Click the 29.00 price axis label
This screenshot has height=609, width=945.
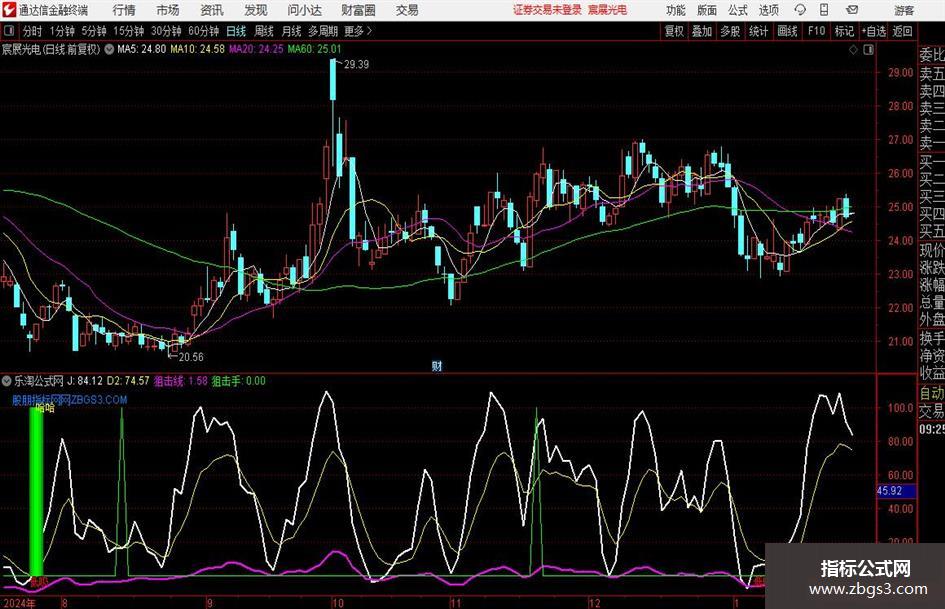tap(900, 72)
